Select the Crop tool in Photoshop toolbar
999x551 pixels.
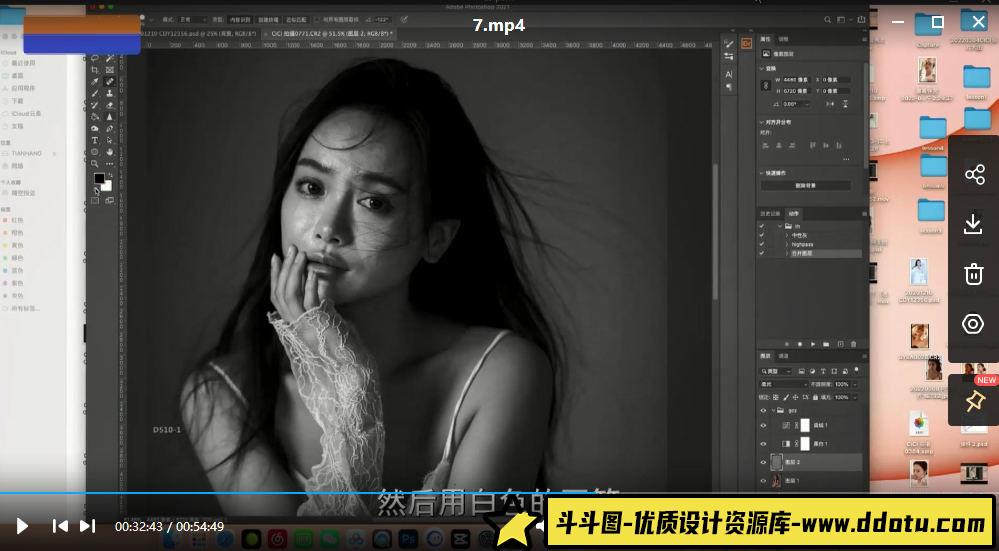94,69
